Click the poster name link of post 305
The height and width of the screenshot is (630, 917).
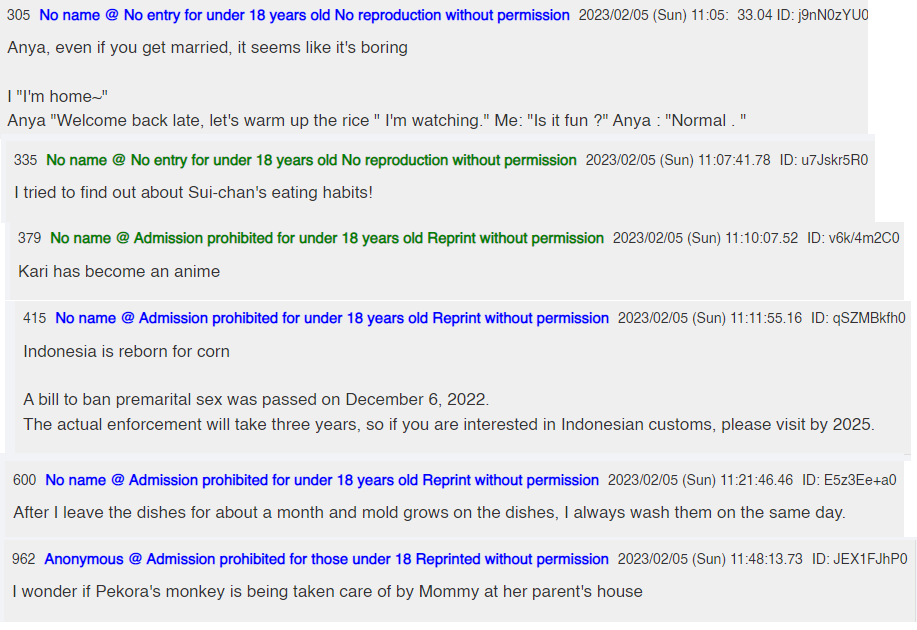tap(304, 15)
